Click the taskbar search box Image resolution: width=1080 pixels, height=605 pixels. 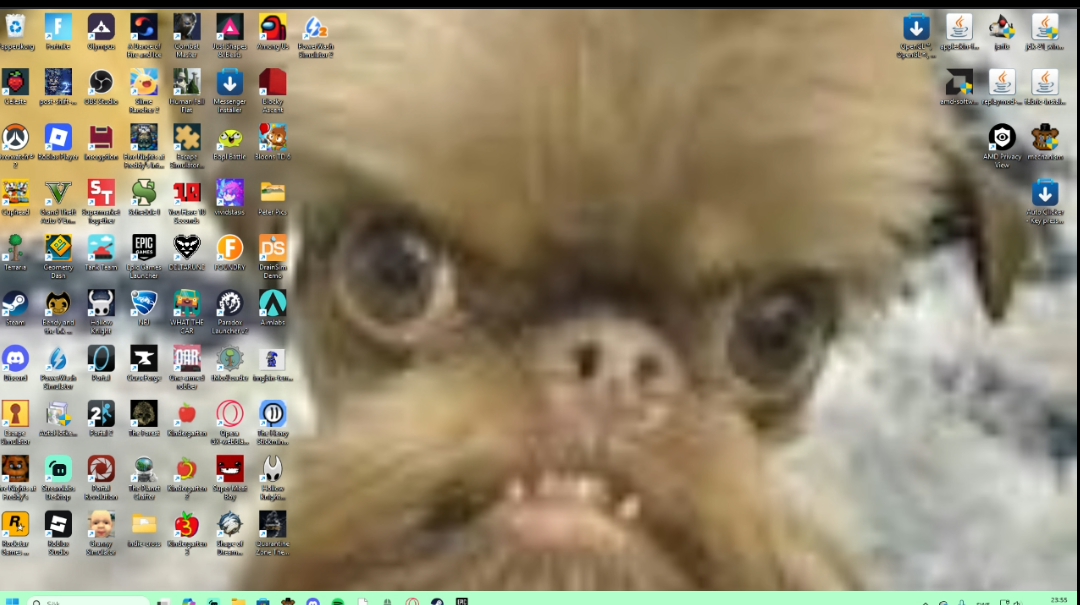point(89,601)
